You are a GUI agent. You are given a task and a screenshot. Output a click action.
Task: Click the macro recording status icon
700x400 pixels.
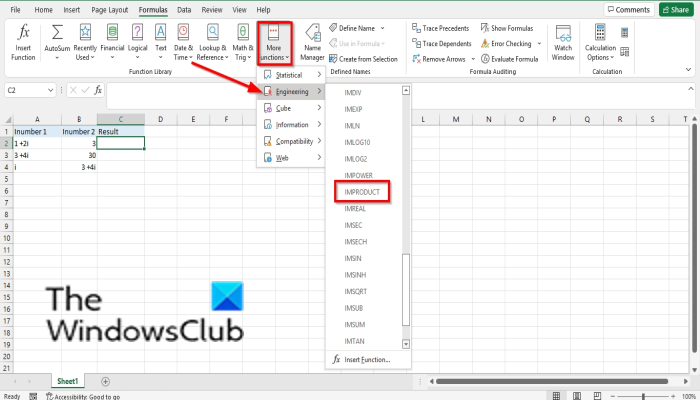[33, 396]
